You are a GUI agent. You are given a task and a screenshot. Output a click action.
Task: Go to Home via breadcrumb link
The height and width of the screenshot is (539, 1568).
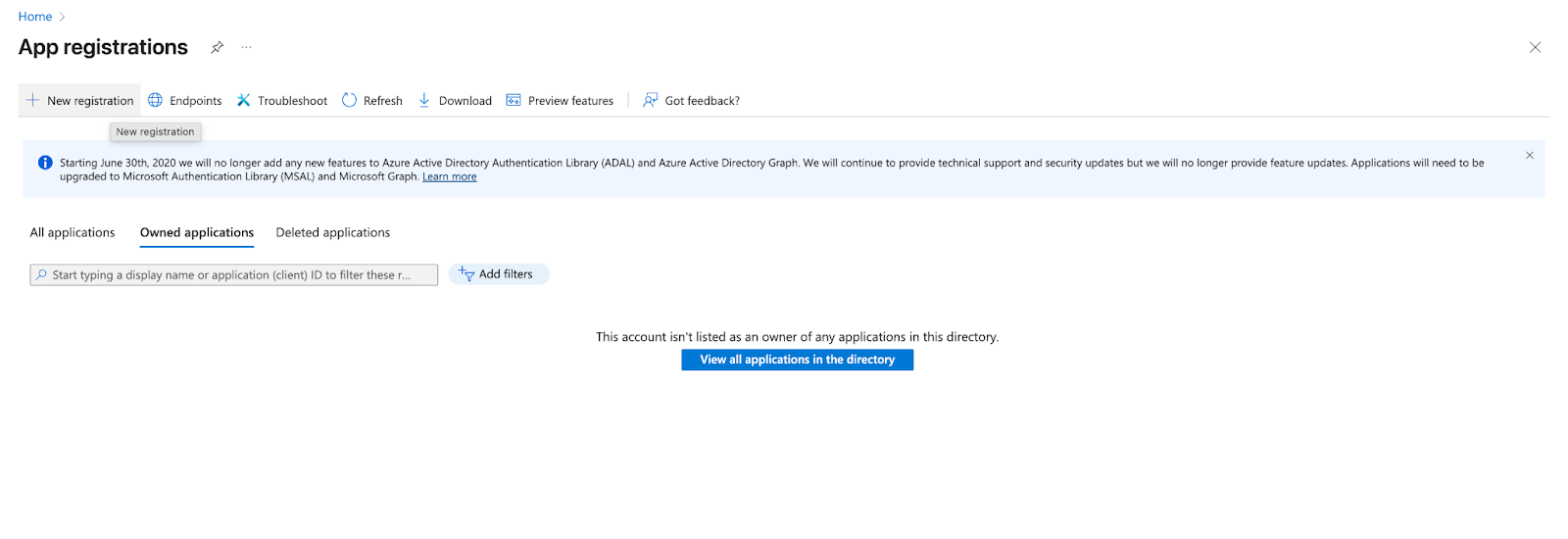point(35,17)
